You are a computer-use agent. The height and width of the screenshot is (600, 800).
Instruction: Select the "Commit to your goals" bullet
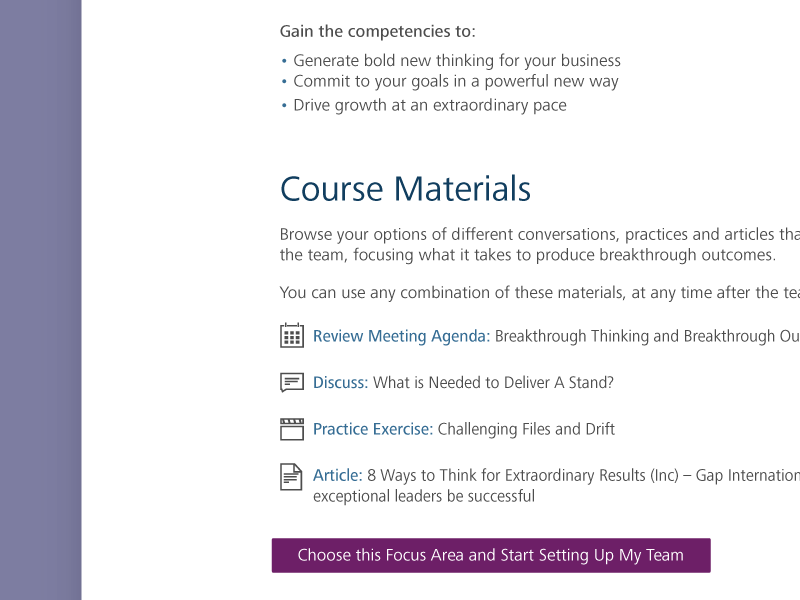click(455, 81)
